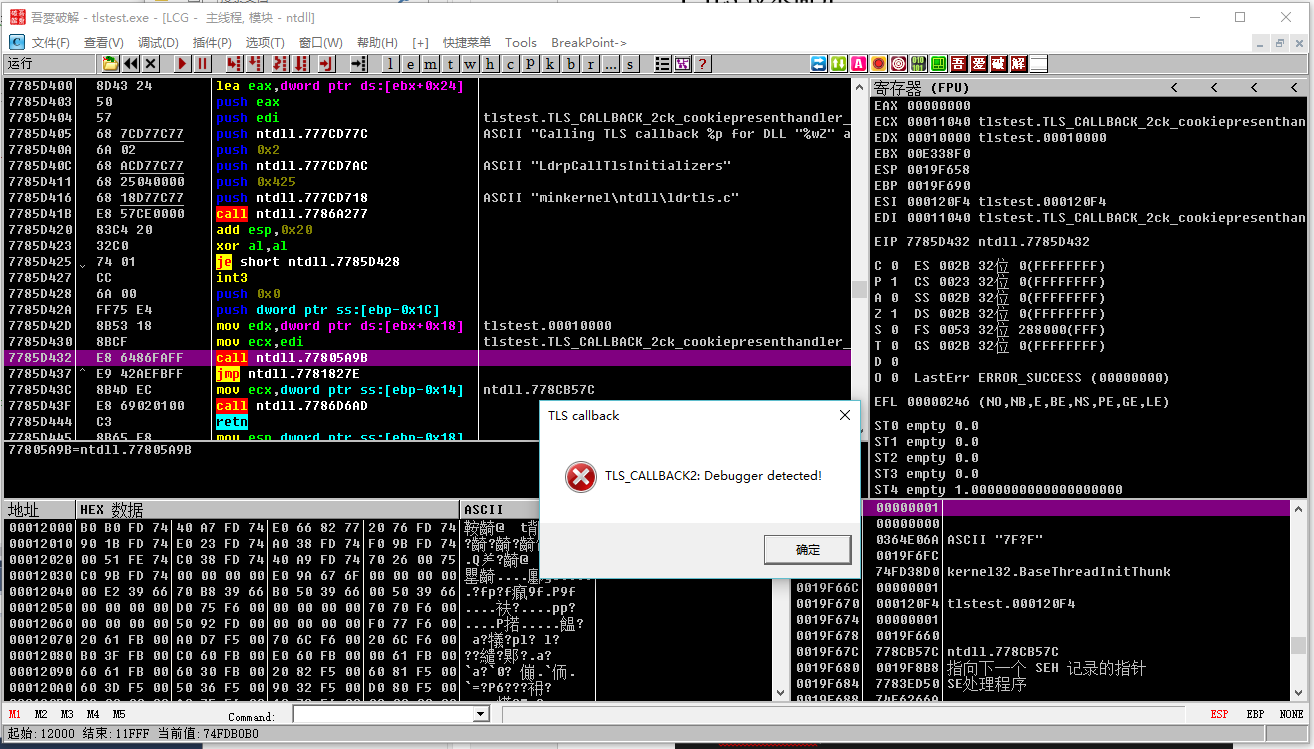Screen dimensions: 1314x749
Task: Switch to M1 memory view button
Action: coord(15,714)
